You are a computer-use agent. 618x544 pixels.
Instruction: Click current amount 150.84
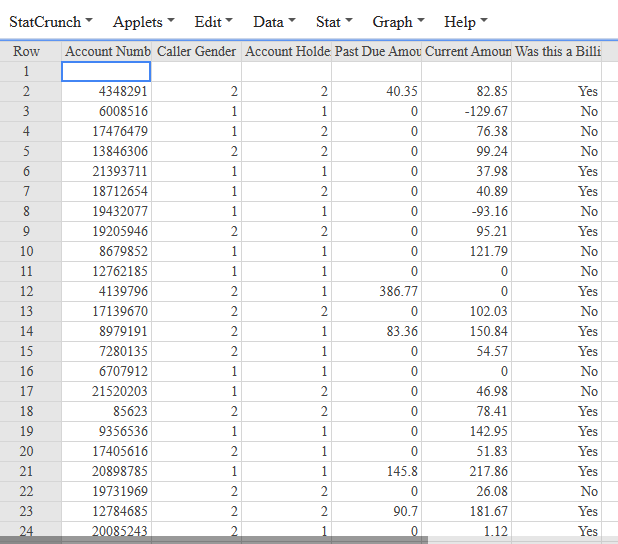point(467,332)
